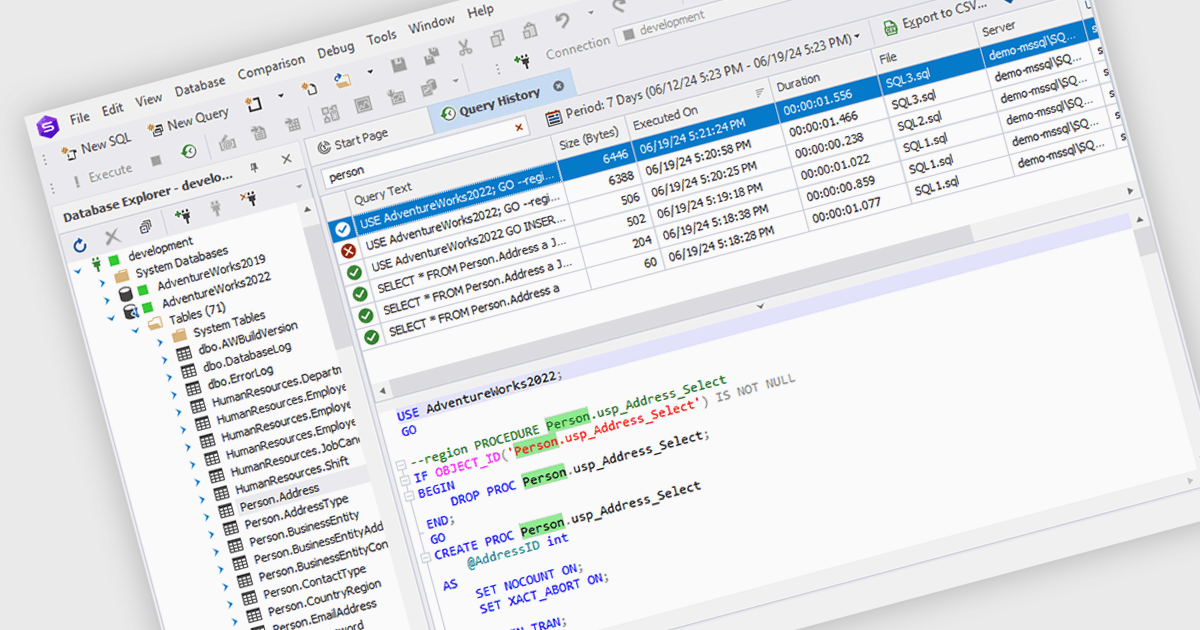Image resolution: width=1200 pixels, height=630 pixels.
Task: Open the dropdown arrow beside the Open File icon
Action: pos(370,72)
